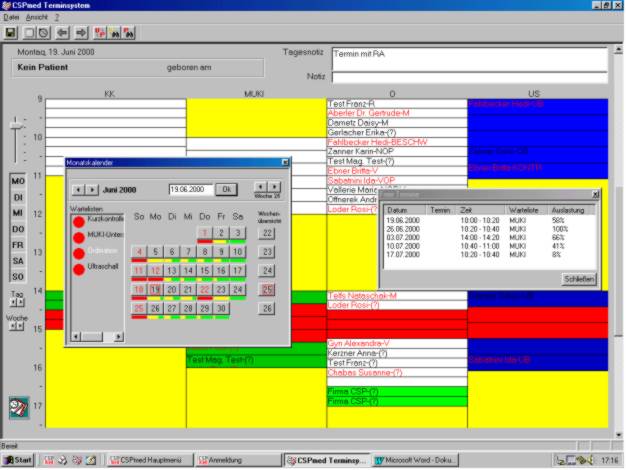The image size is (626, 470).
Task: Step forward one week under Woche
Action: (20, 326)
